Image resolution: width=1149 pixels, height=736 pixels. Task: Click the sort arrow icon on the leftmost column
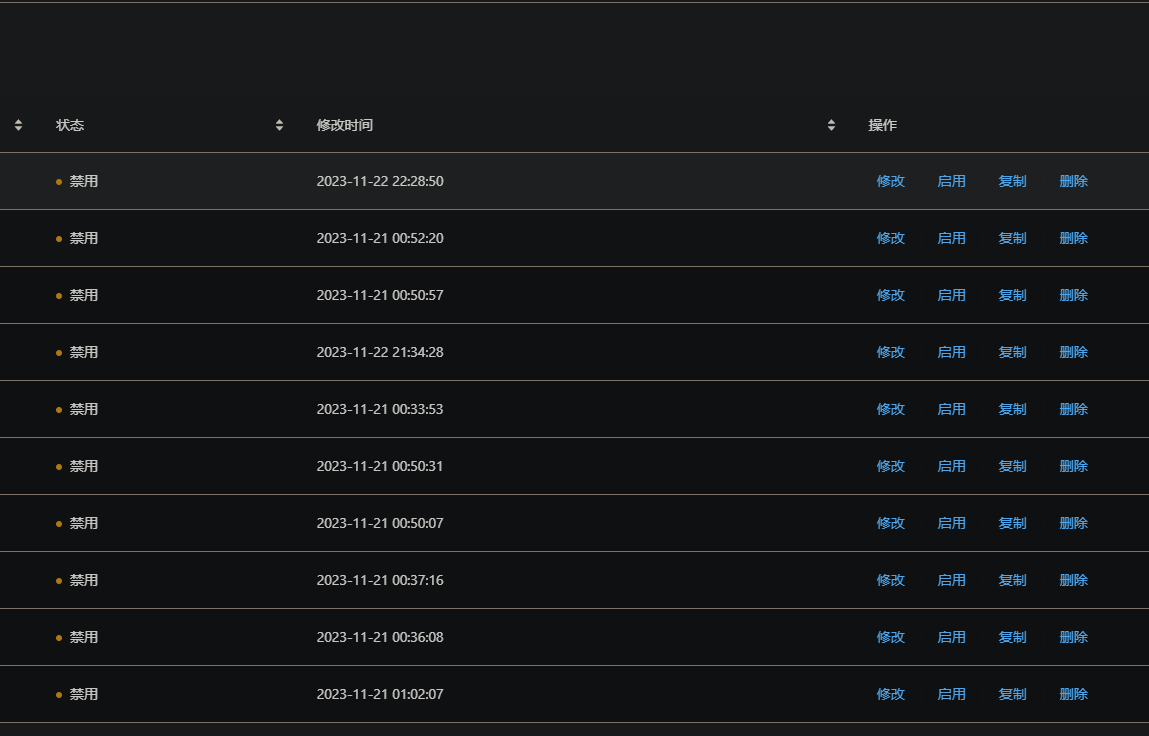click(x=18, y=124)
